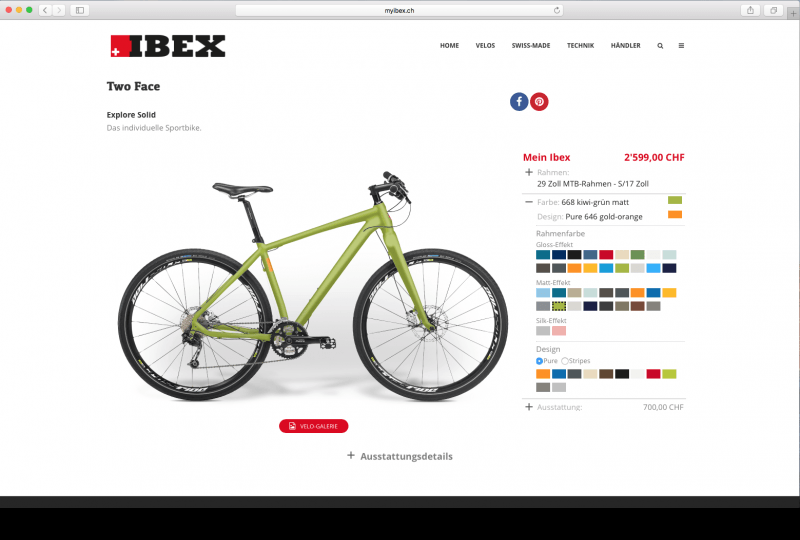Viewport: 800px width, 540px height.
Task: Open the VELOS menu item
Action: (485, 45)
